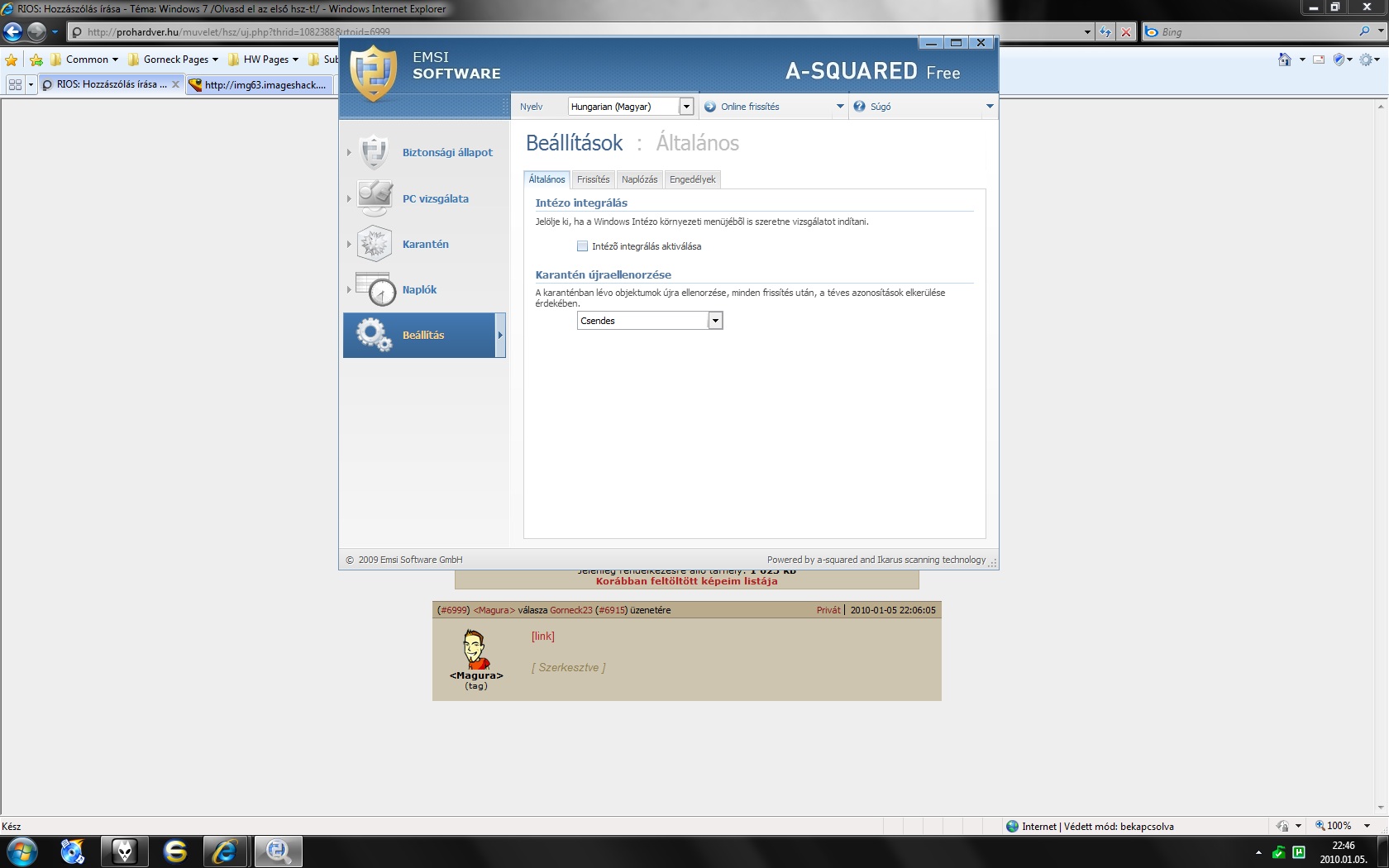Switch to the Frissítés tab

[594, 179]
